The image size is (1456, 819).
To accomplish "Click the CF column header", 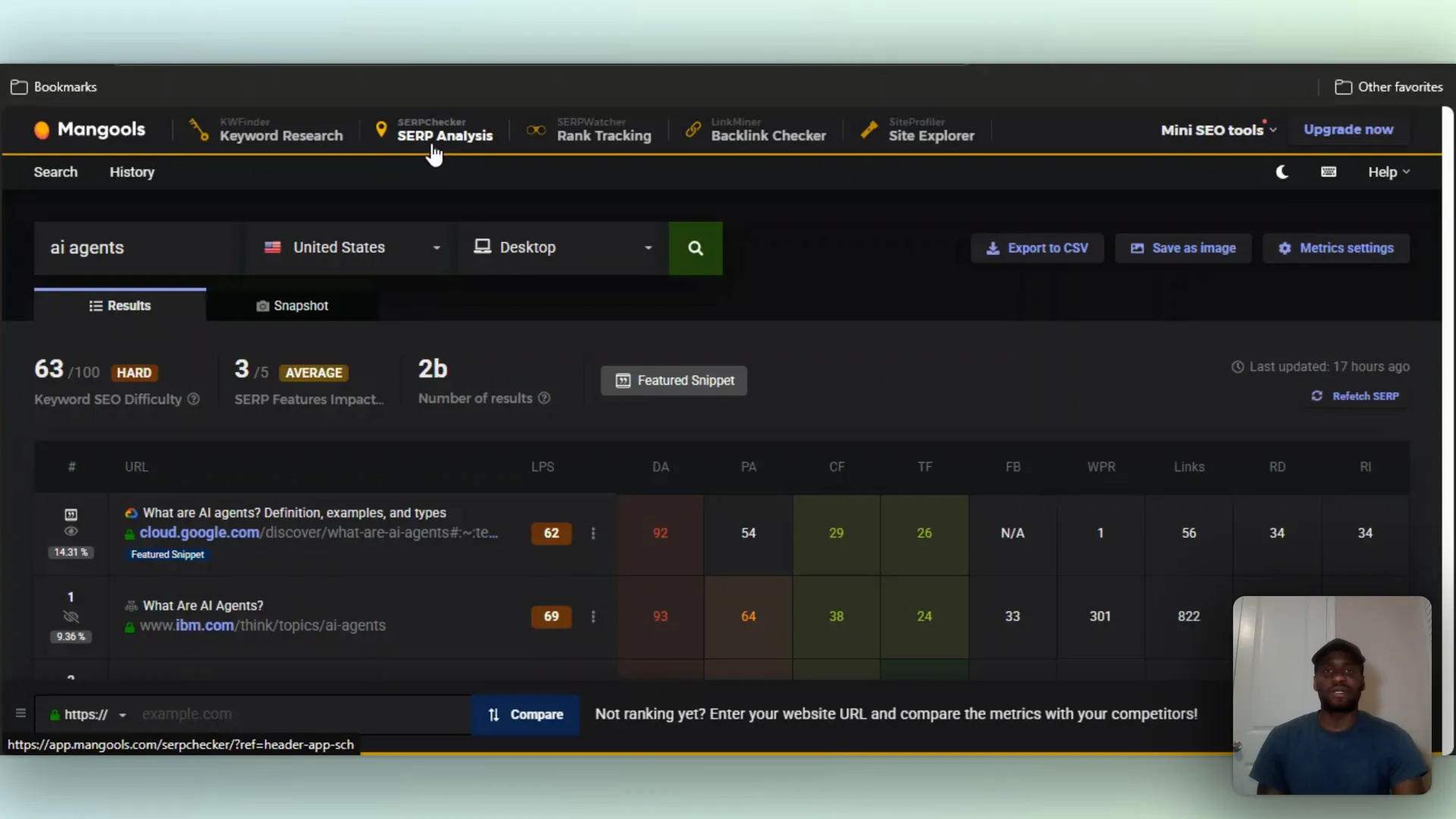I will pyautogui.click(x=836, y=467).
